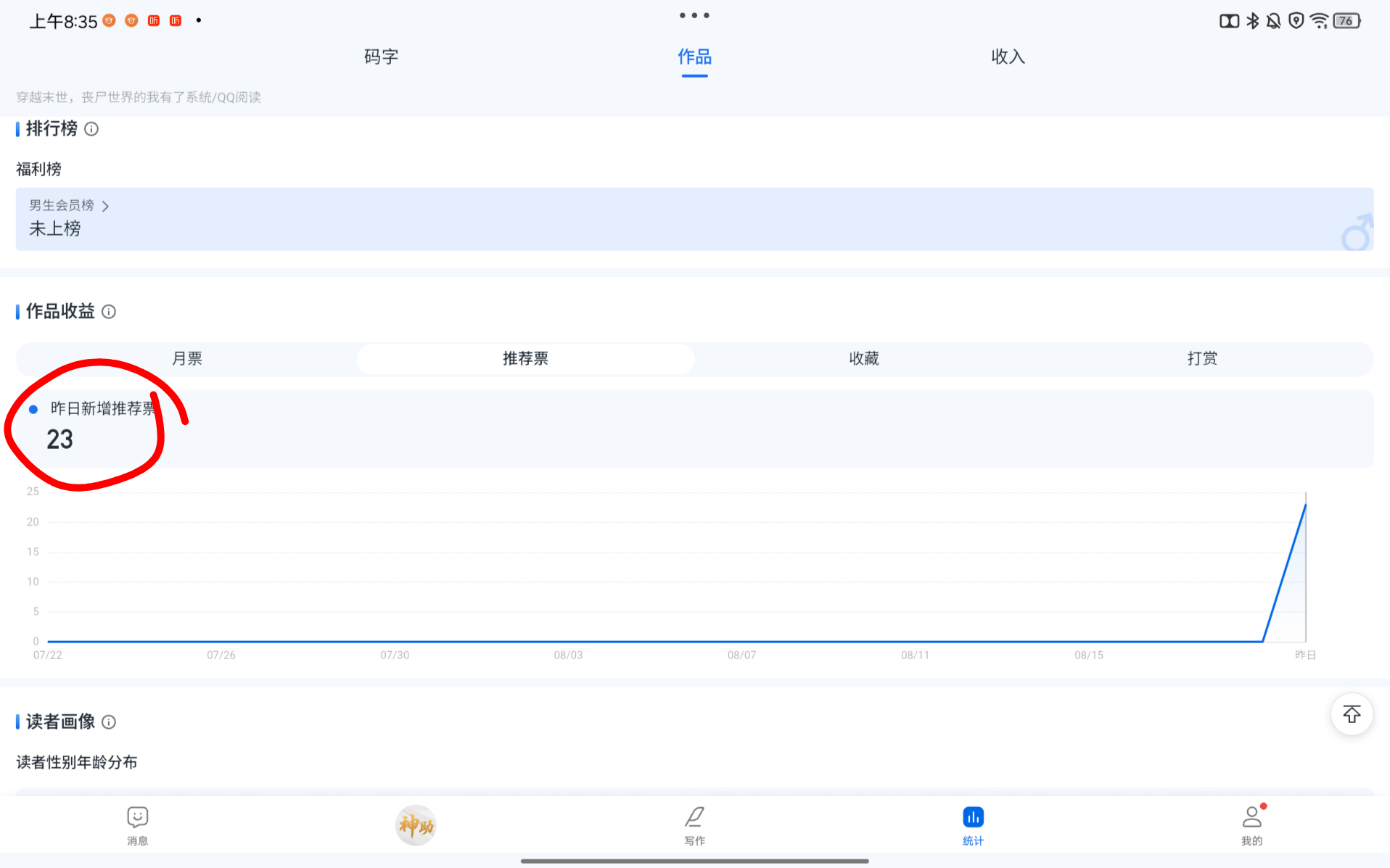Select the 统计 statistics chart icon
Viewport: 1390px width, 868px height.
click(x=973, y=824)
